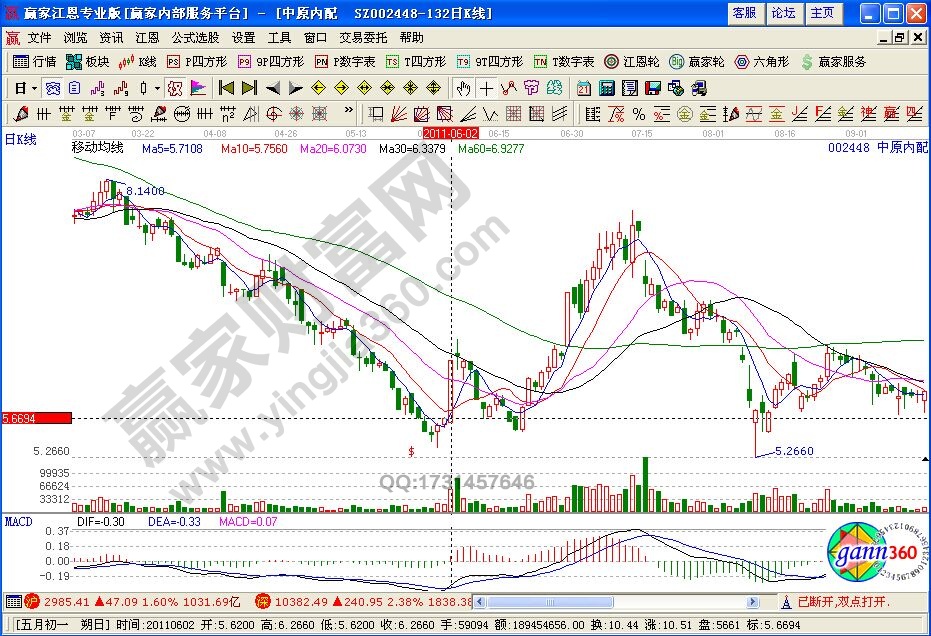This screenshot has height=636, width=931.
Task: Open the 六角形 hexagon chart tool
Action: coord(765,62)
